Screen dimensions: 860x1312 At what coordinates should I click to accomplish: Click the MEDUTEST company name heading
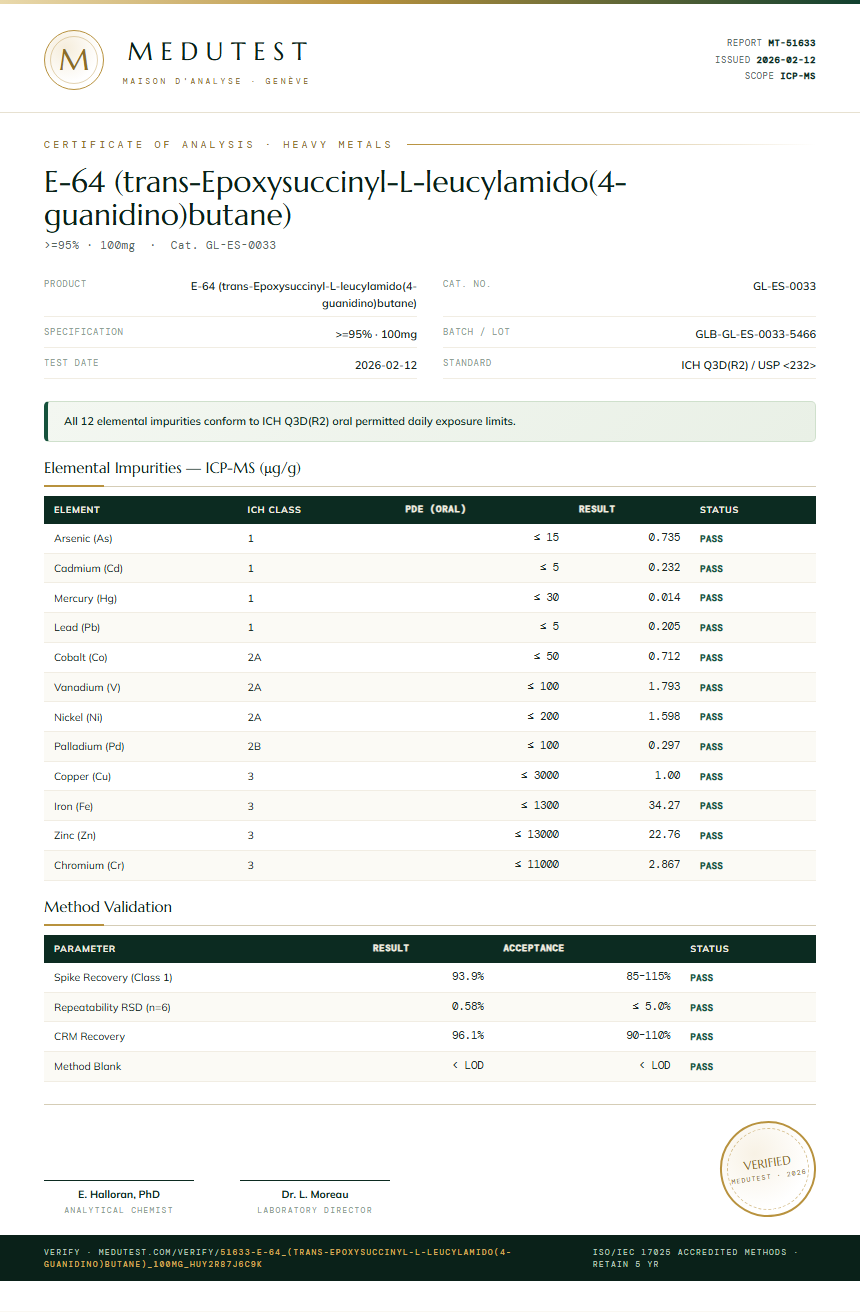tap(218, 52)
